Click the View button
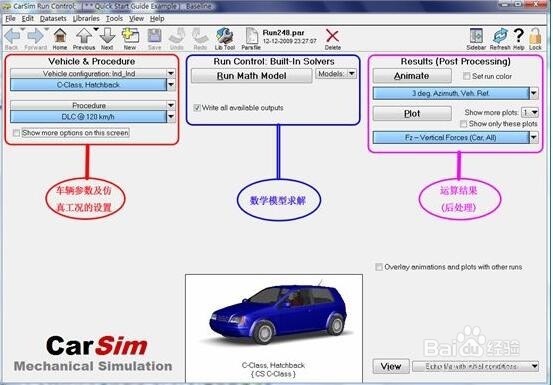The height and width of the screenshot is (385, 553). (x=391, y=366)
